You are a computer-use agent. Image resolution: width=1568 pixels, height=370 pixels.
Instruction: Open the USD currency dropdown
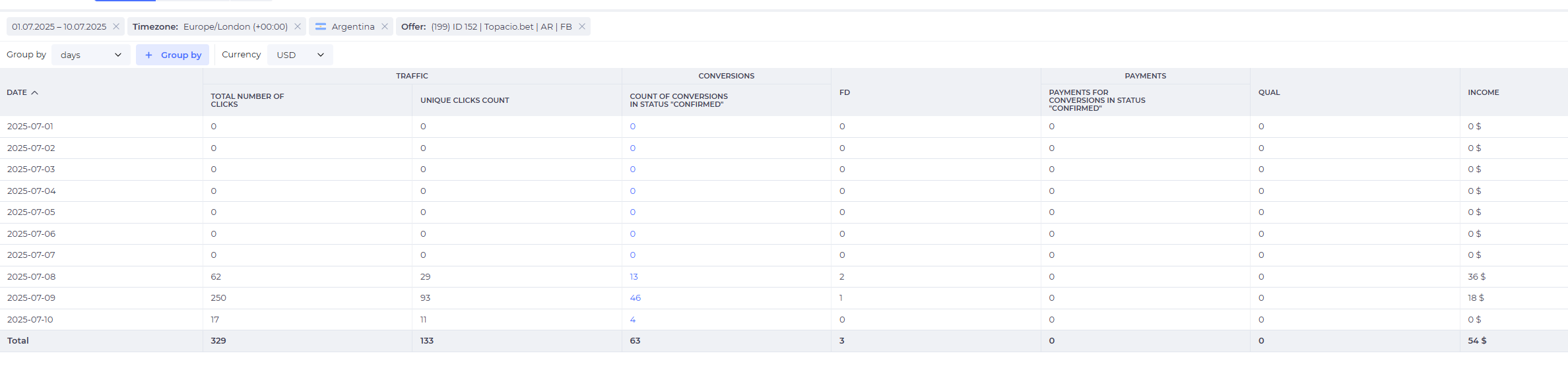tap(300, 55)
